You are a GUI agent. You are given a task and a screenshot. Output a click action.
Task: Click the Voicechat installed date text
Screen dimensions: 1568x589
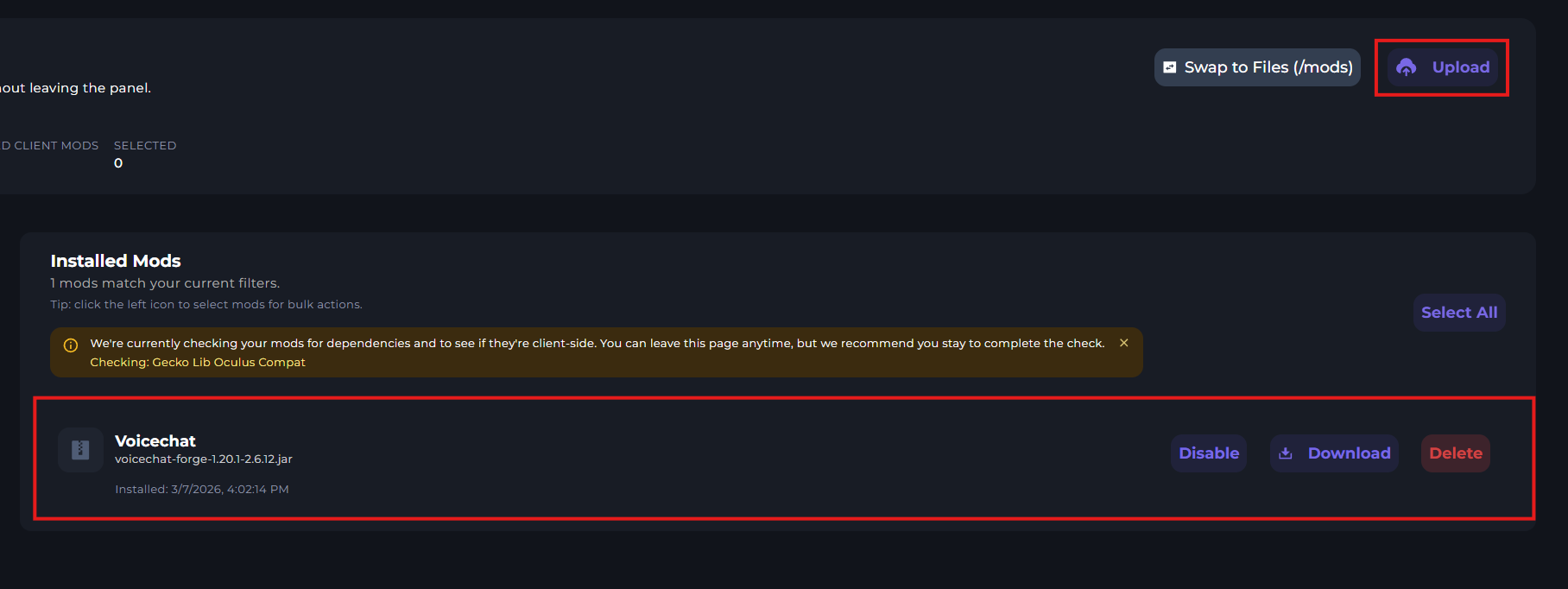[x=202, y=489]
